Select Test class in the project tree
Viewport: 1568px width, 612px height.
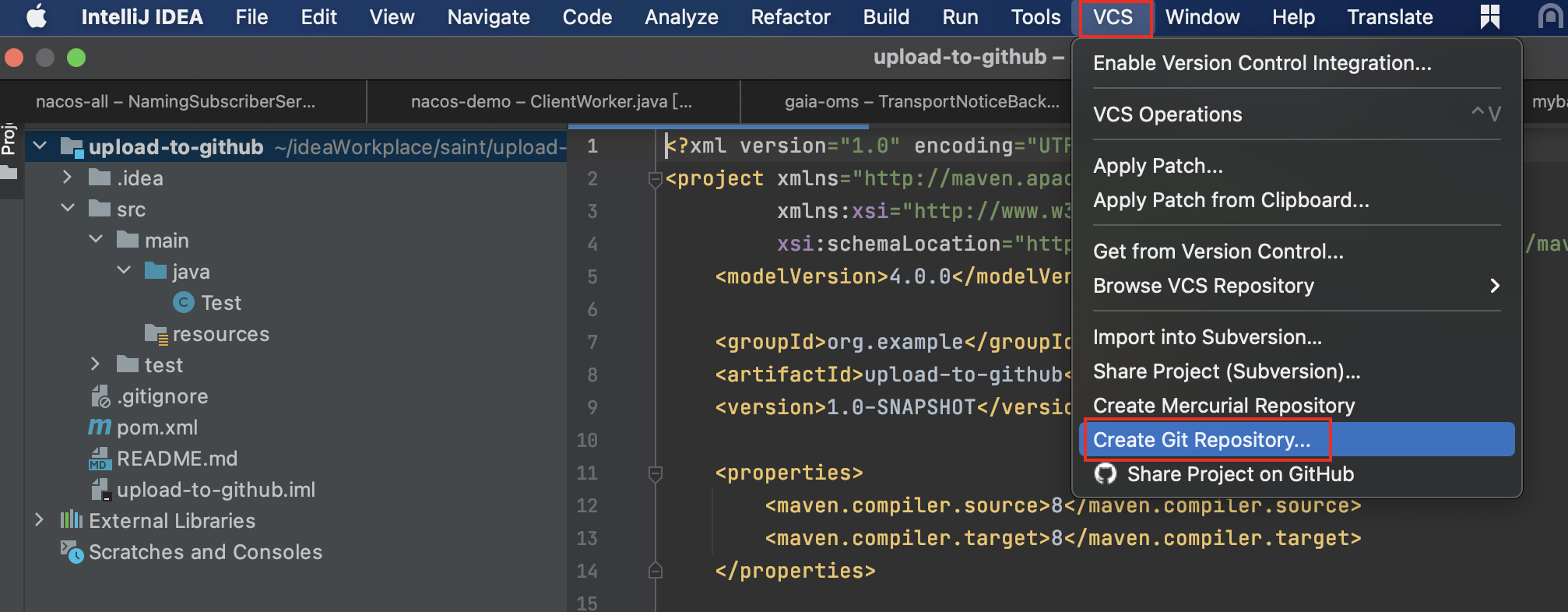[221, 303]
